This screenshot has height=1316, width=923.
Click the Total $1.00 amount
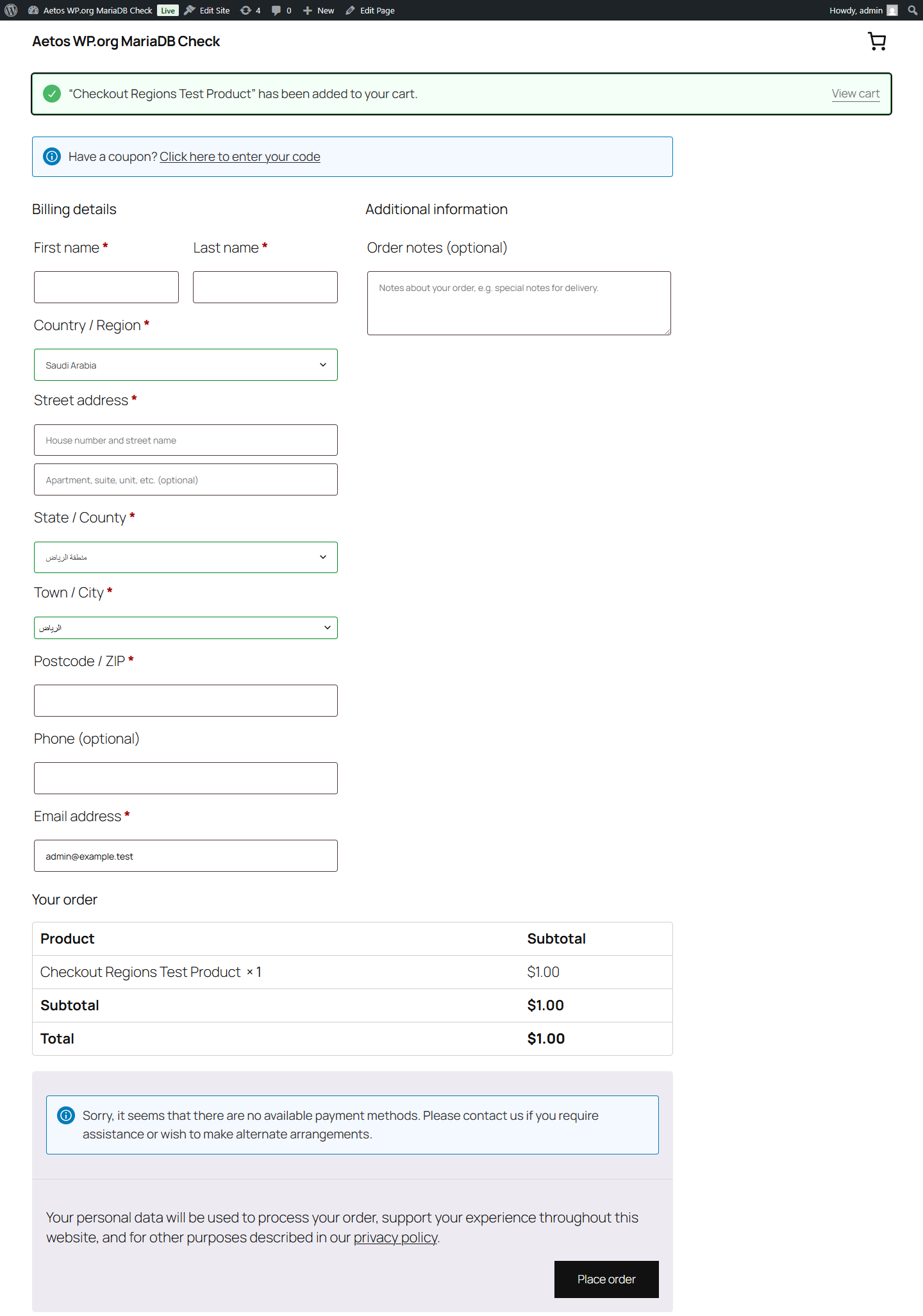tap(546, 1039)
